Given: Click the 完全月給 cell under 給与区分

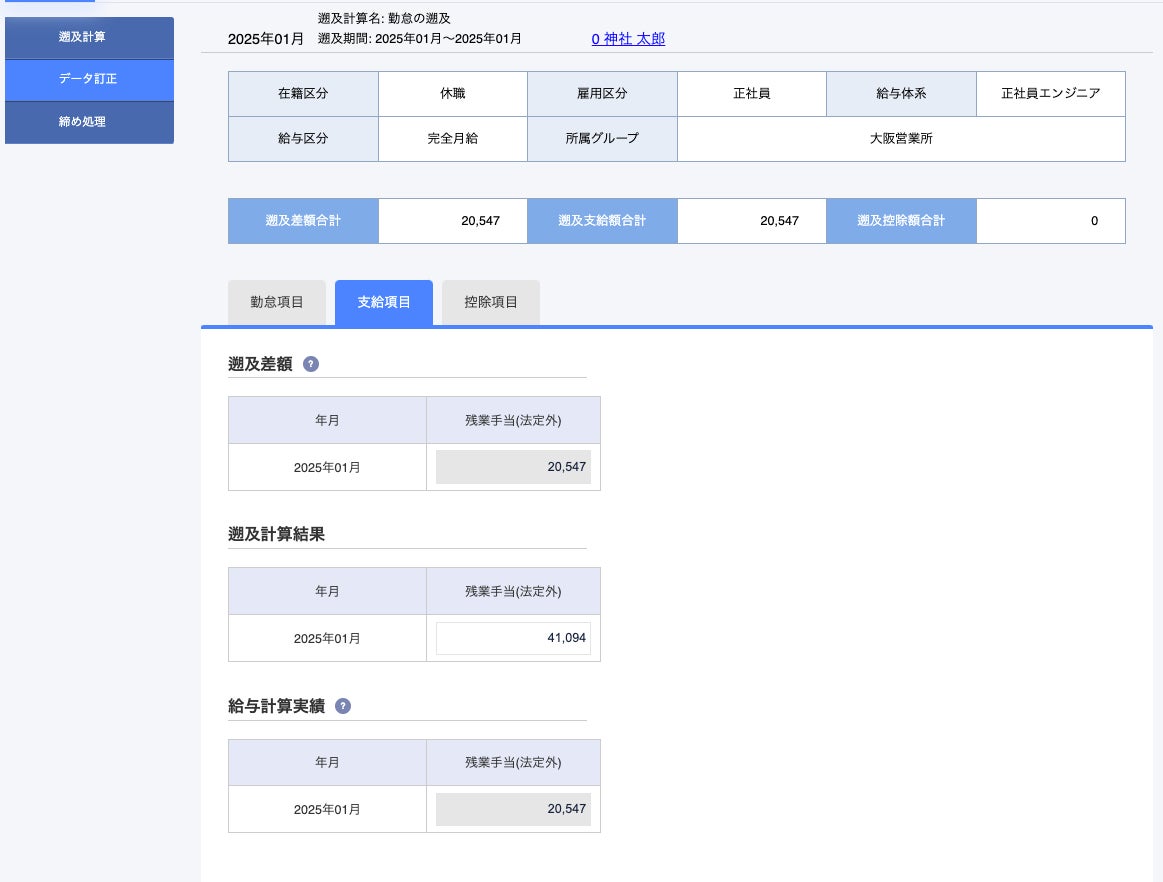Looking at the screenshot, I should click(x=452, y=139).
